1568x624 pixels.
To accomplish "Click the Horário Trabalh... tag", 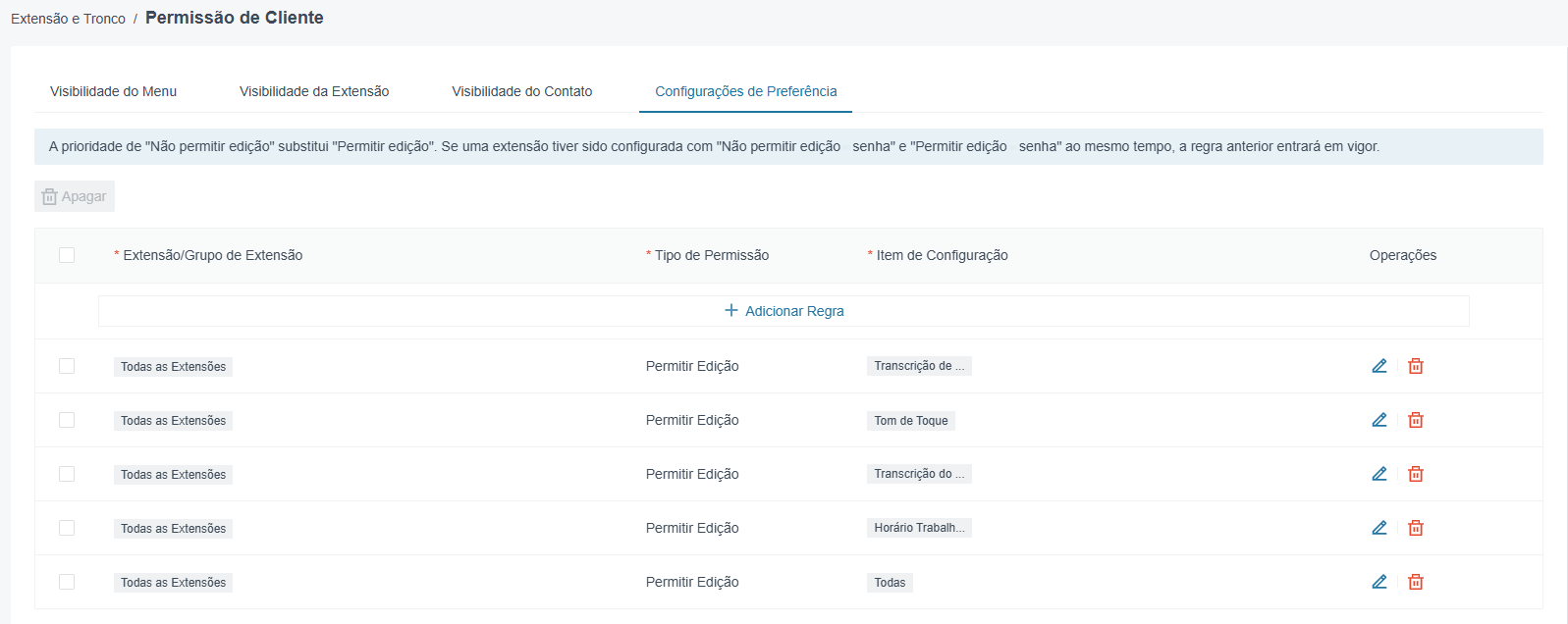I will (919, 528).
